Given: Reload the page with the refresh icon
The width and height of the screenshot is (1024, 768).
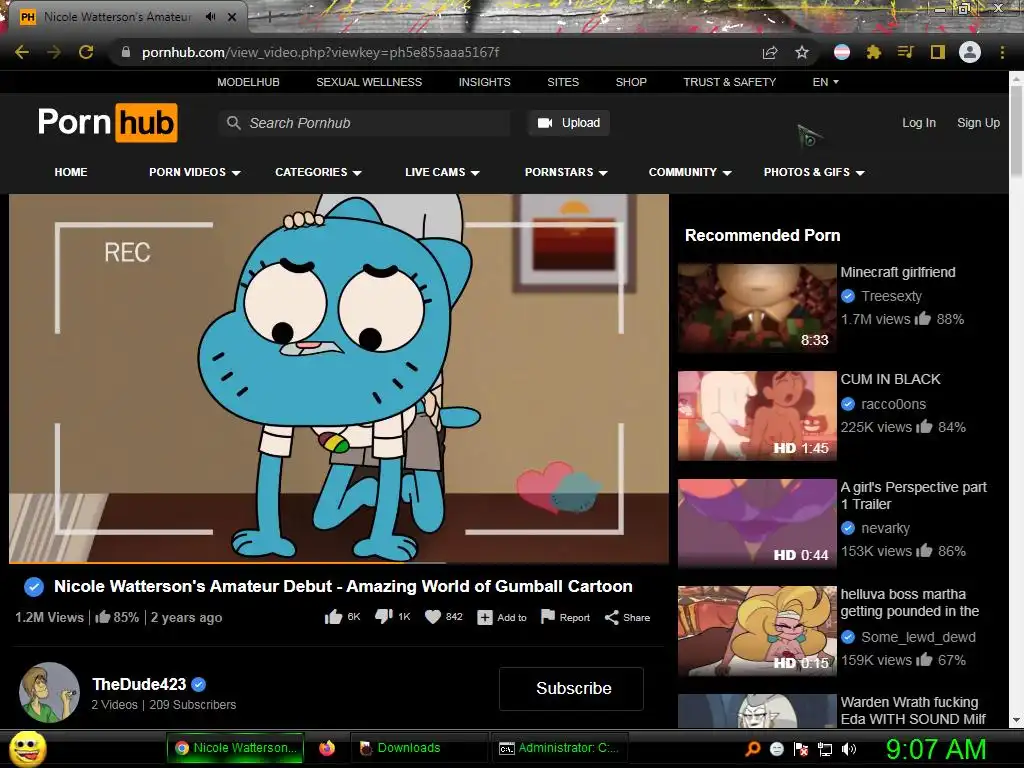Looking at the screenshot, I should (86, 52).
